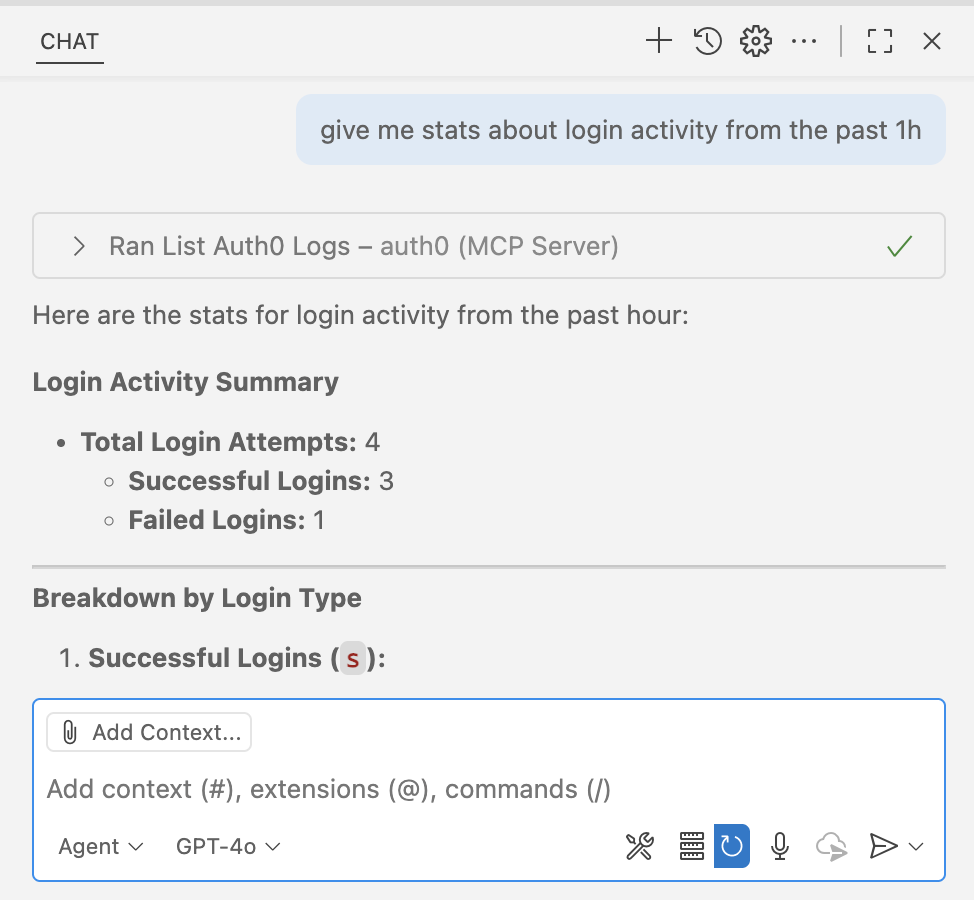The height and width of the screenshot is (900, 974).
Task: Click the server list icon in input bar
Action: point(691,846)
